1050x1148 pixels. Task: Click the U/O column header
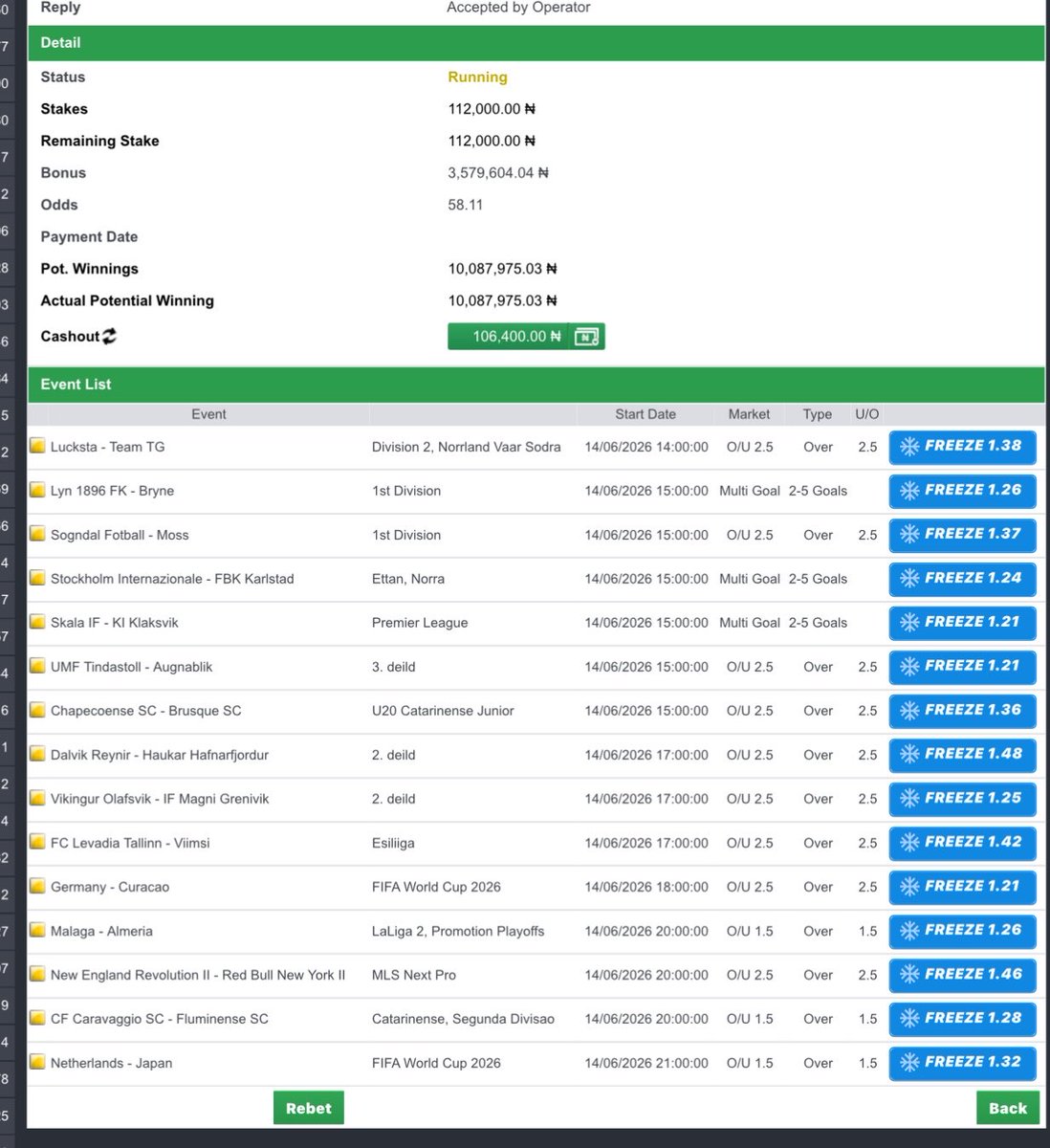[x=867, y=414]
